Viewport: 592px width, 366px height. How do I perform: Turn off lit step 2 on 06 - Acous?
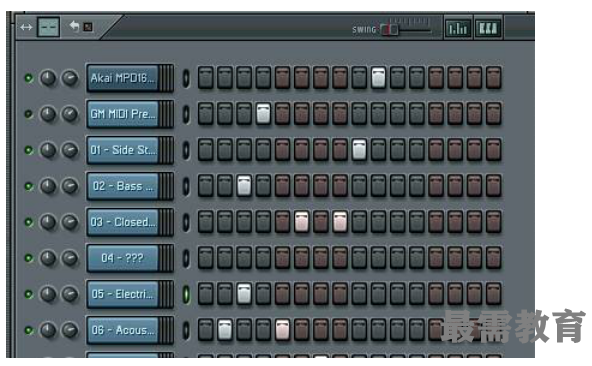(225, 330)
